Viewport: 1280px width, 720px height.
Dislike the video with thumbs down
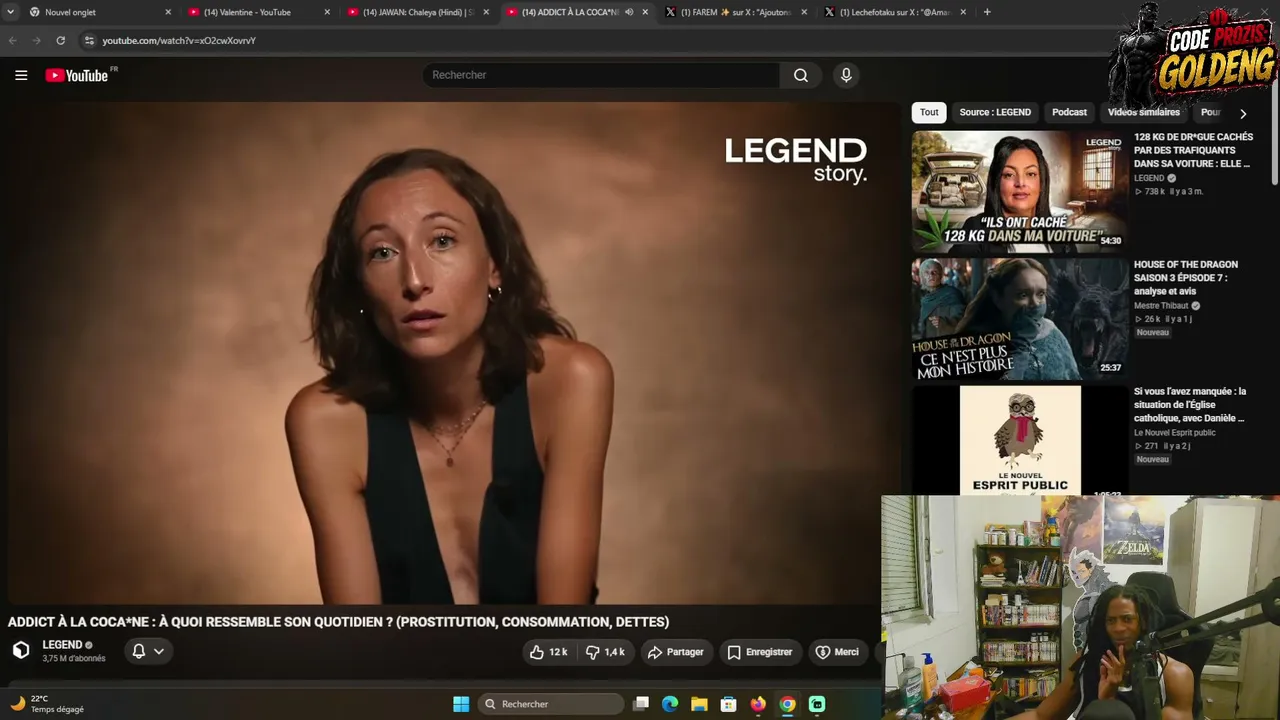pyautogui.click(x=606, y=652)
